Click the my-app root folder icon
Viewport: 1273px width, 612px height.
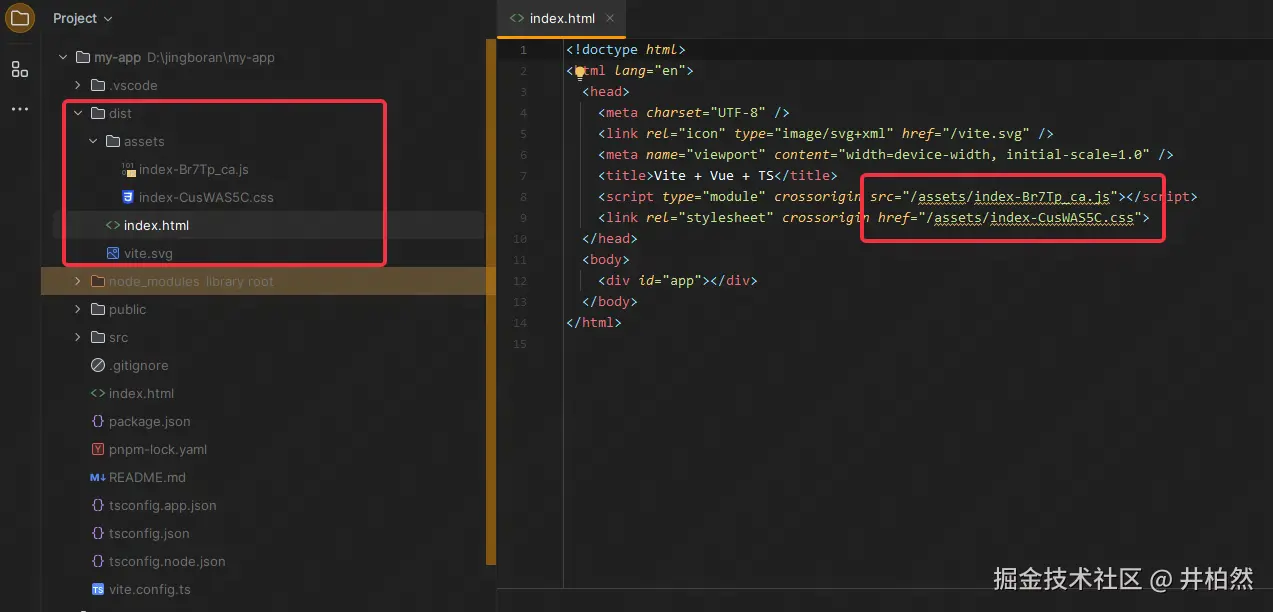click(82, 57)
